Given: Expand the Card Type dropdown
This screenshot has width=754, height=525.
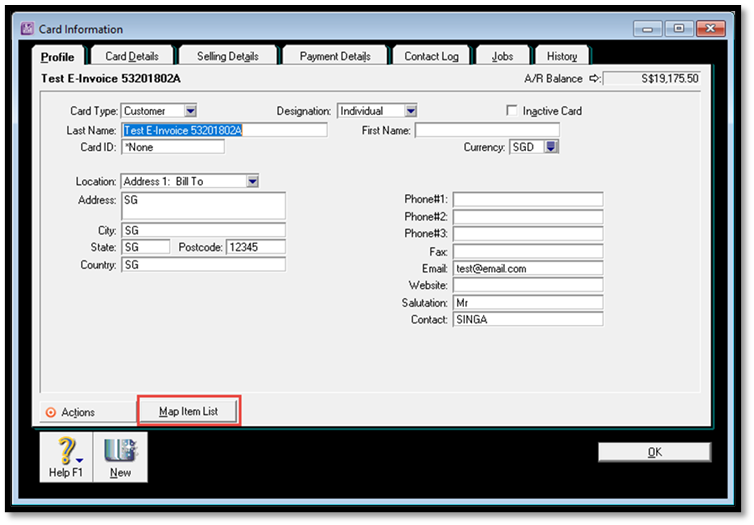Looking at the screenshot, I should [190, 111].
